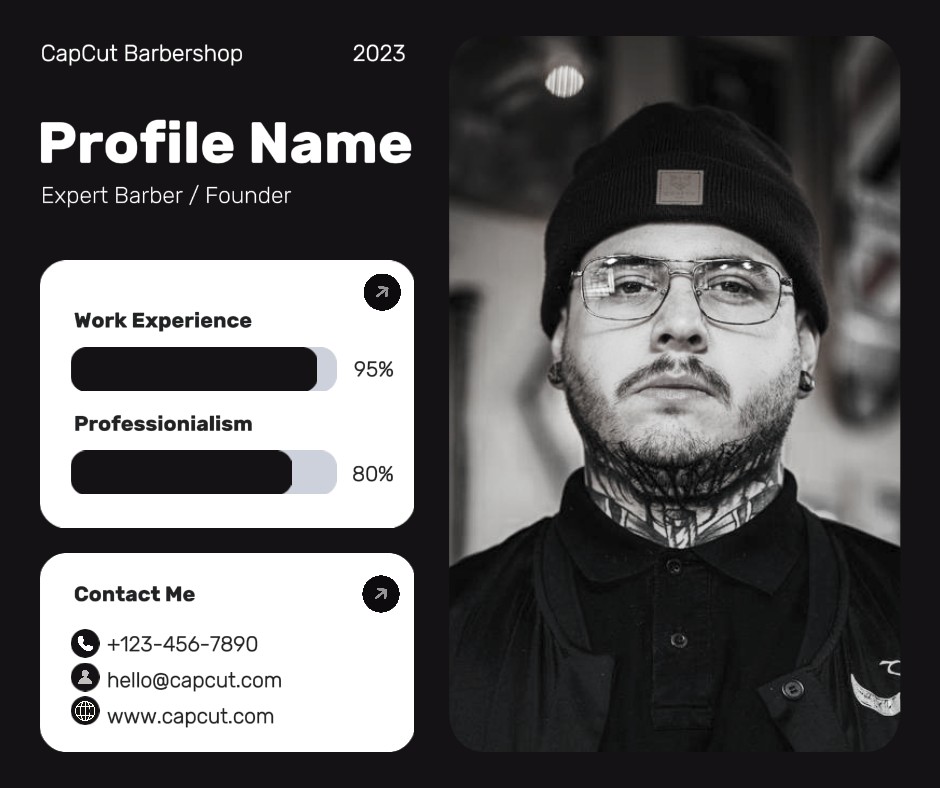Select the barber portrait photo
Screen dimensions: 940x788
674,393
